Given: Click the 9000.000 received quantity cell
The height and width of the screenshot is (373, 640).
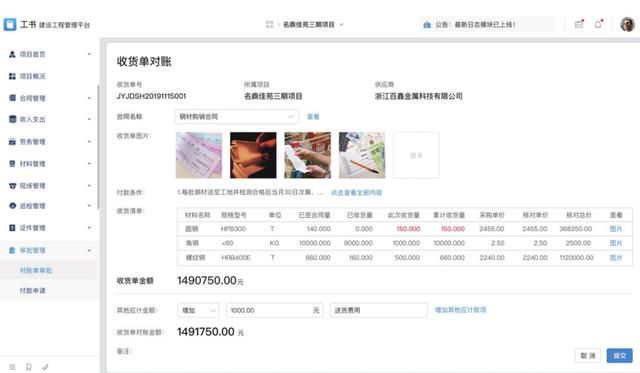Looking at the screenshot, I should [358, 243].
